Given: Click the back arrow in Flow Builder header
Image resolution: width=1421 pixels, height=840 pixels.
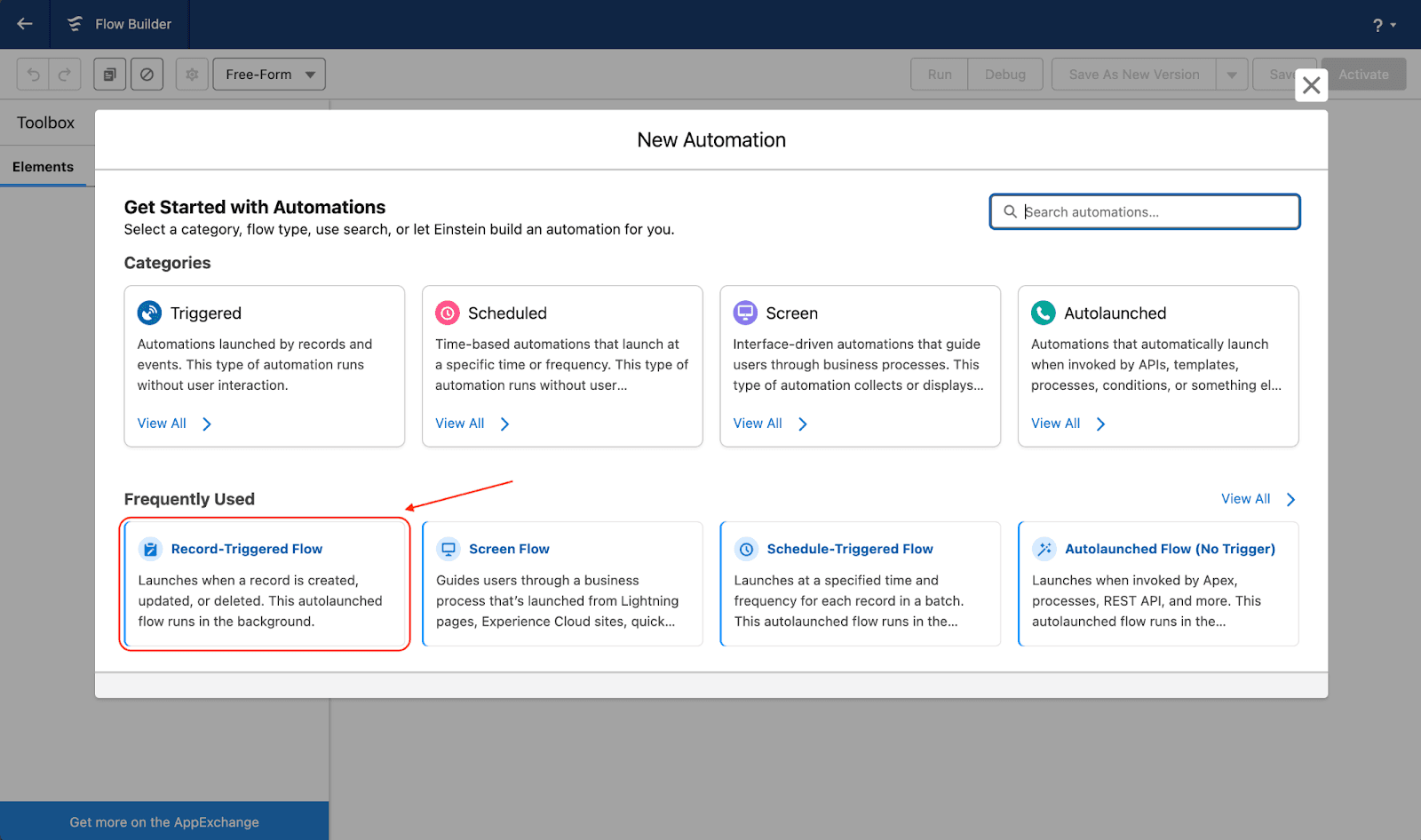Looking at the screenshot, I should [25, 24].
